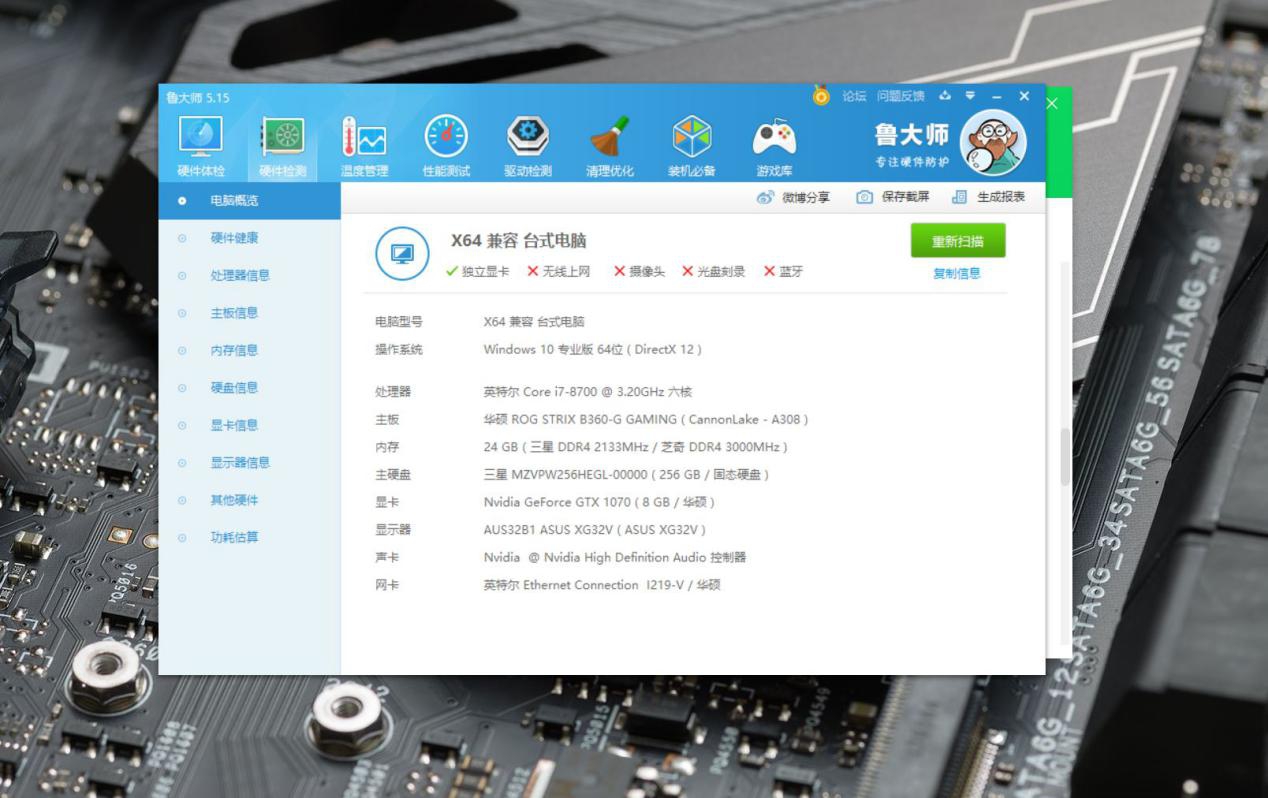This screenshot has width=1268, height=798.
Task: Click the green panel's close X behind window
Action: click(1052, 103)
